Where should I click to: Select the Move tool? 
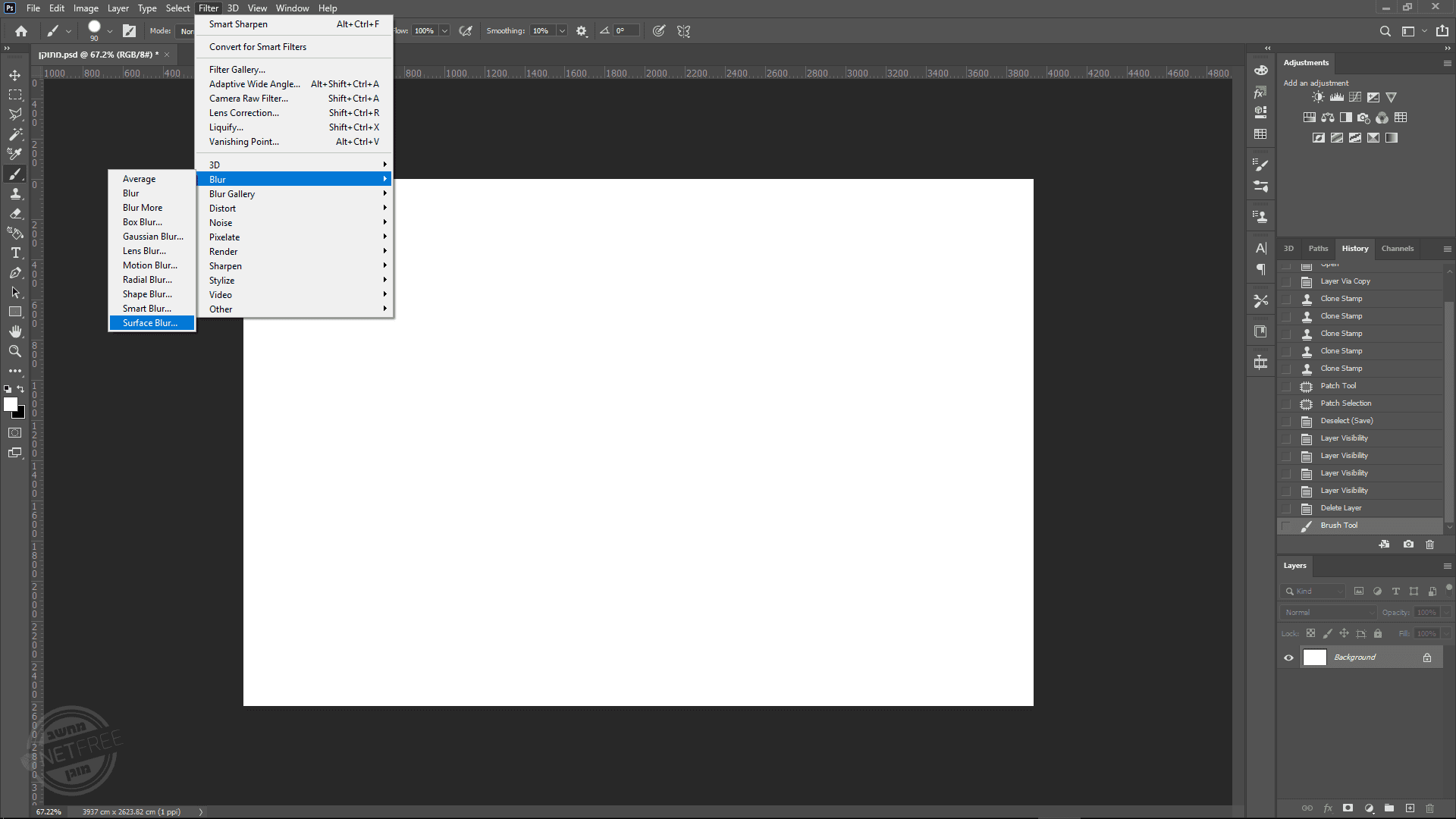[x=14, y=75]
